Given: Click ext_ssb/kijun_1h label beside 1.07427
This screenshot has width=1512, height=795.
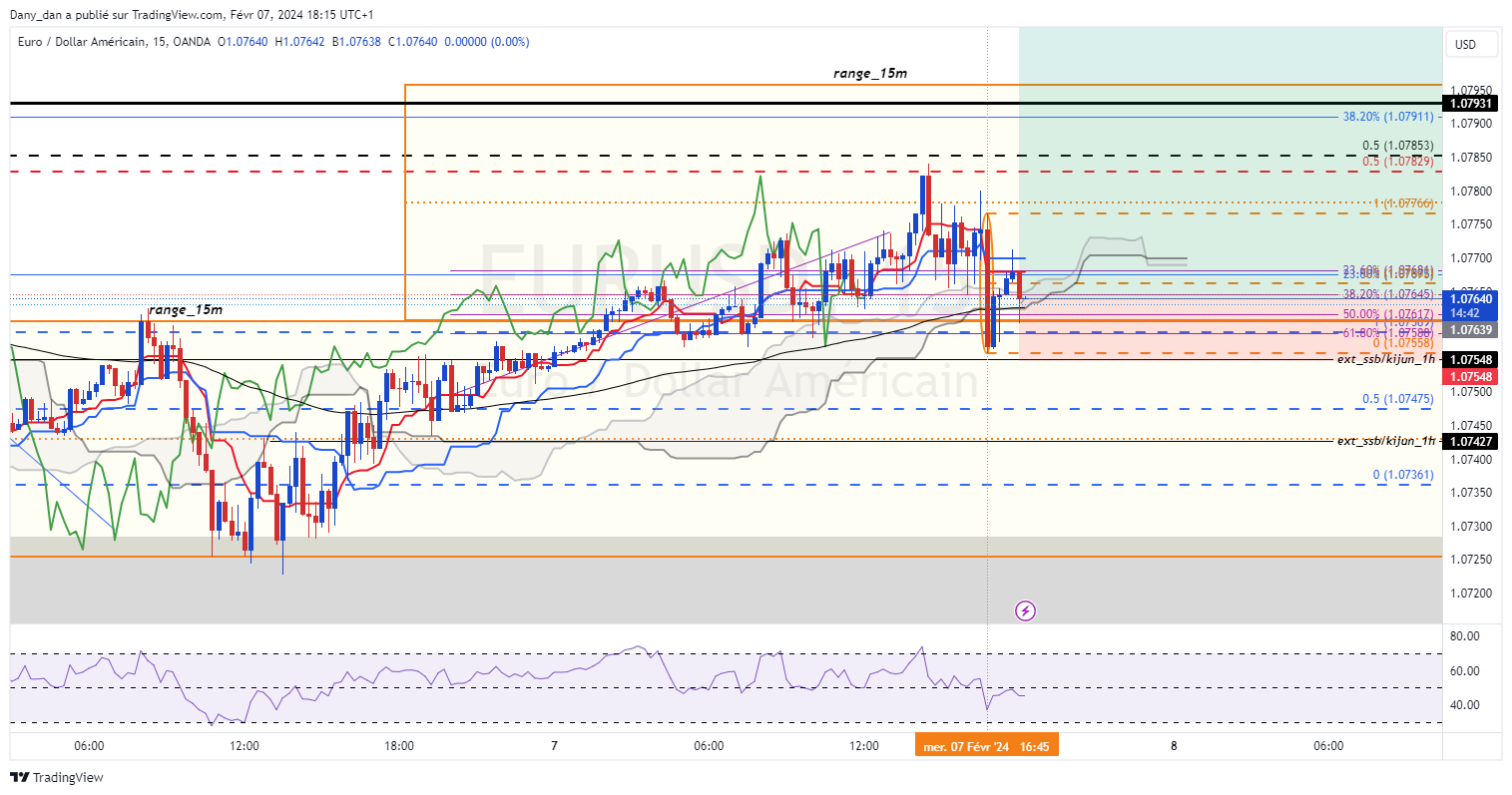Looking at the screenshot, I should 1386,441.
